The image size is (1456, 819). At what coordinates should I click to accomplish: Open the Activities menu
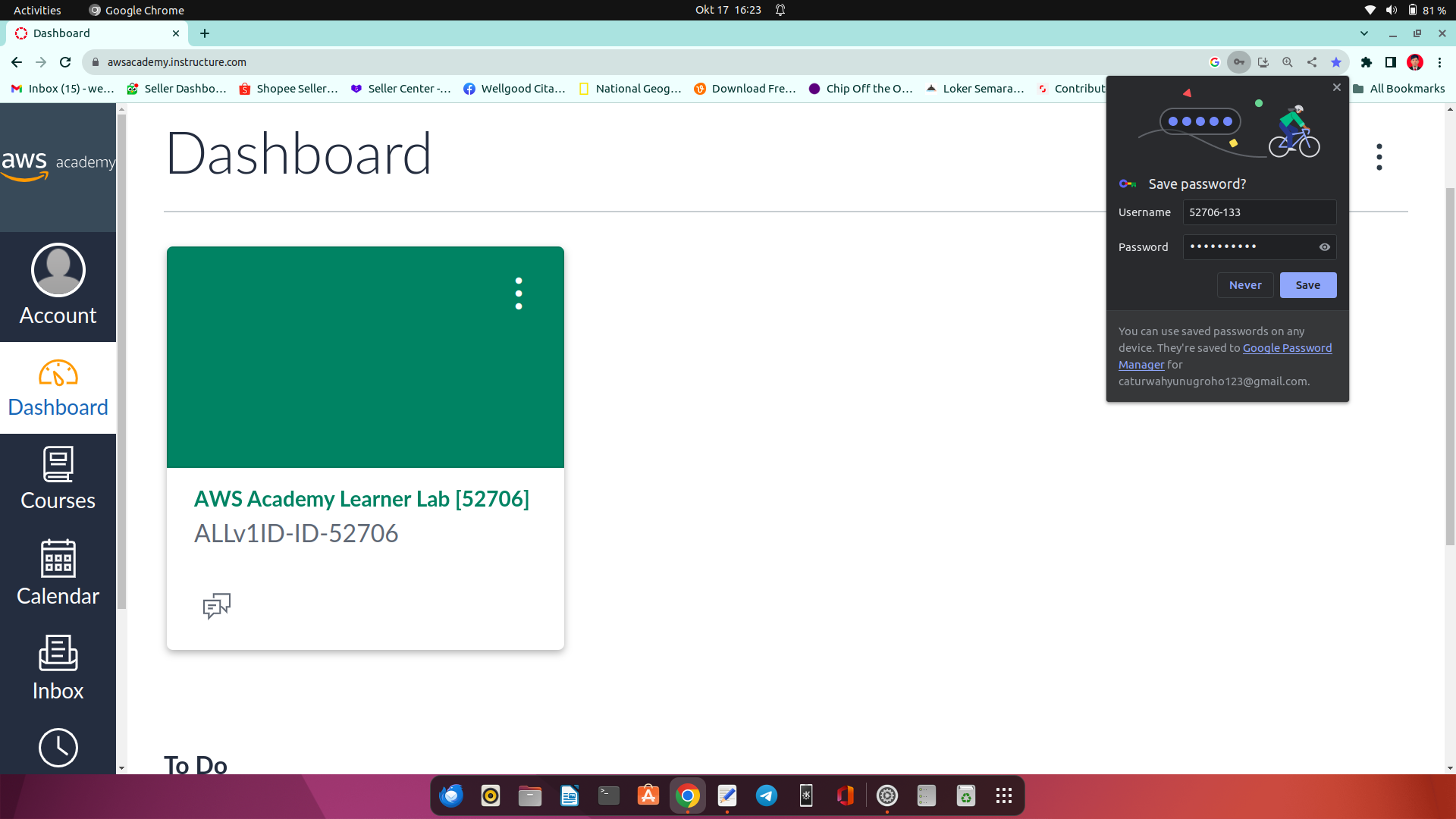click(x=37, y=10)
